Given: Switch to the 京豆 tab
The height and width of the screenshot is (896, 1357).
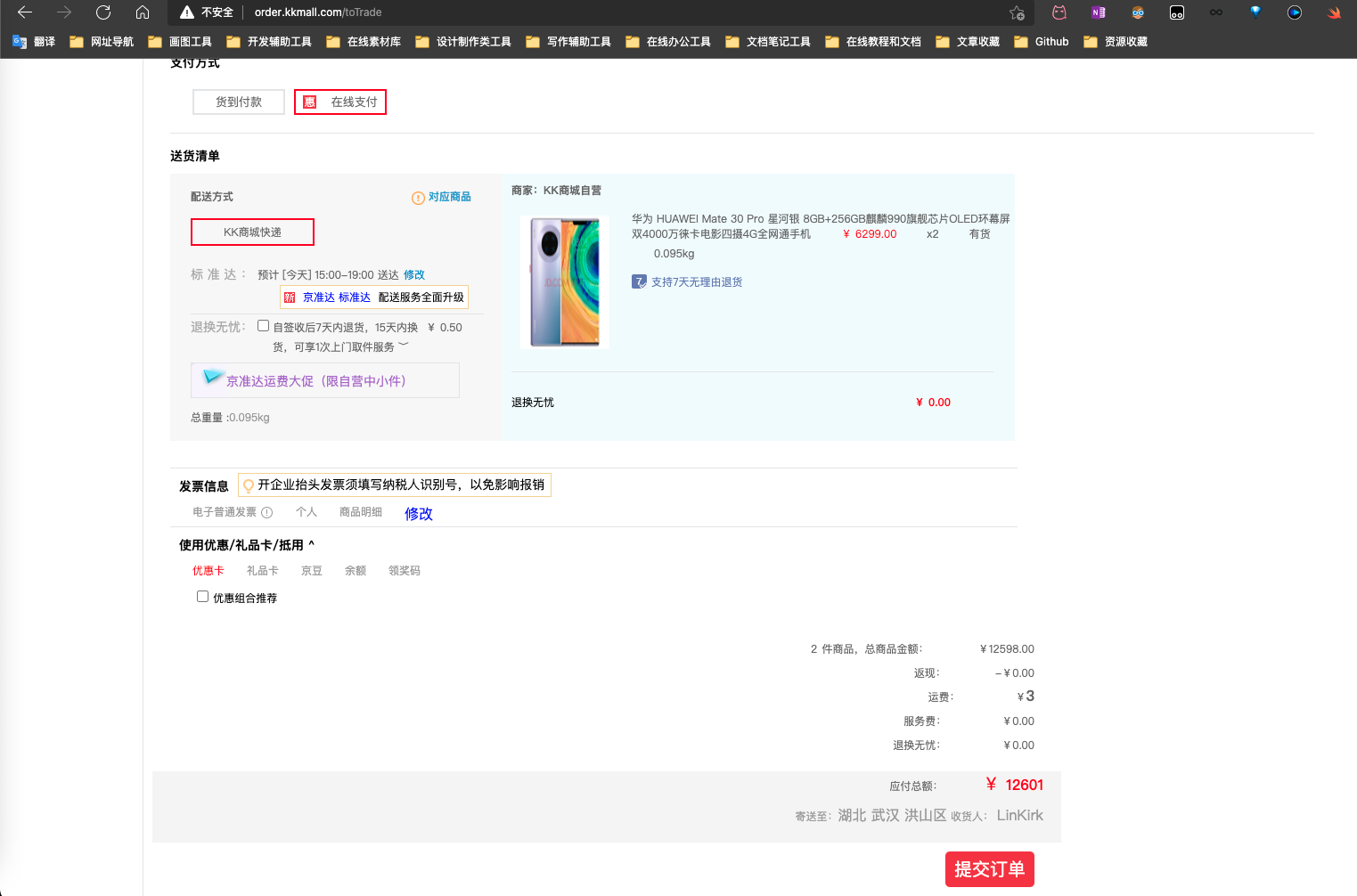Looking at the screenshot, I should [x=312, y=571].
